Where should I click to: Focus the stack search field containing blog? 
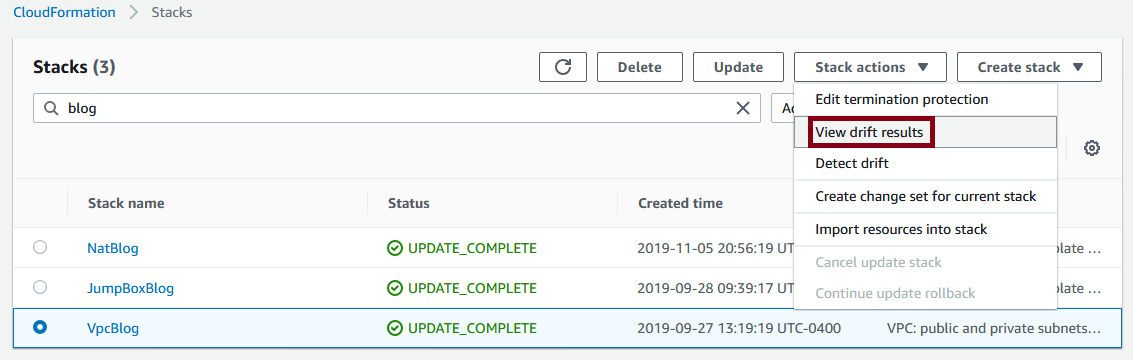pos(397,108)
